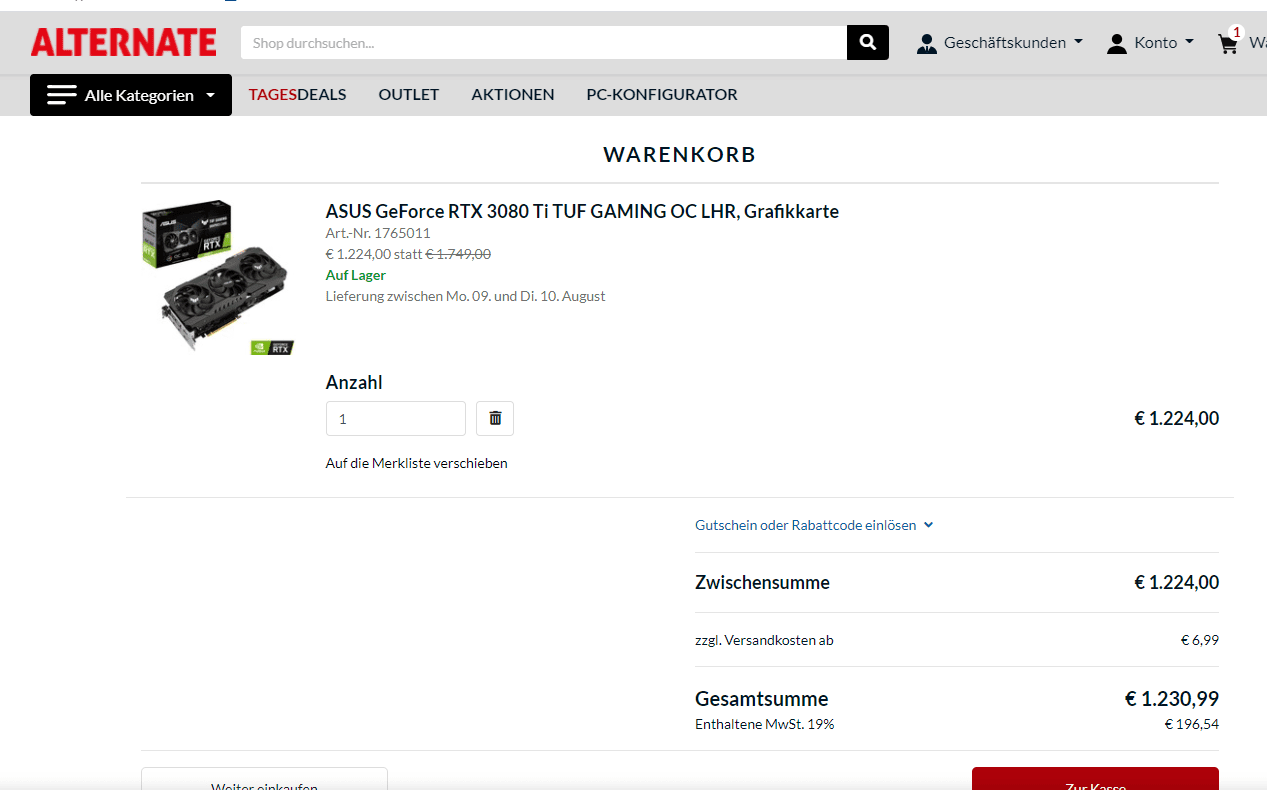The width and height of the screenshot is (1267, 790).
Task: Open the Geschäftskunden dropdown arrow
Action: coord(1078,42)
